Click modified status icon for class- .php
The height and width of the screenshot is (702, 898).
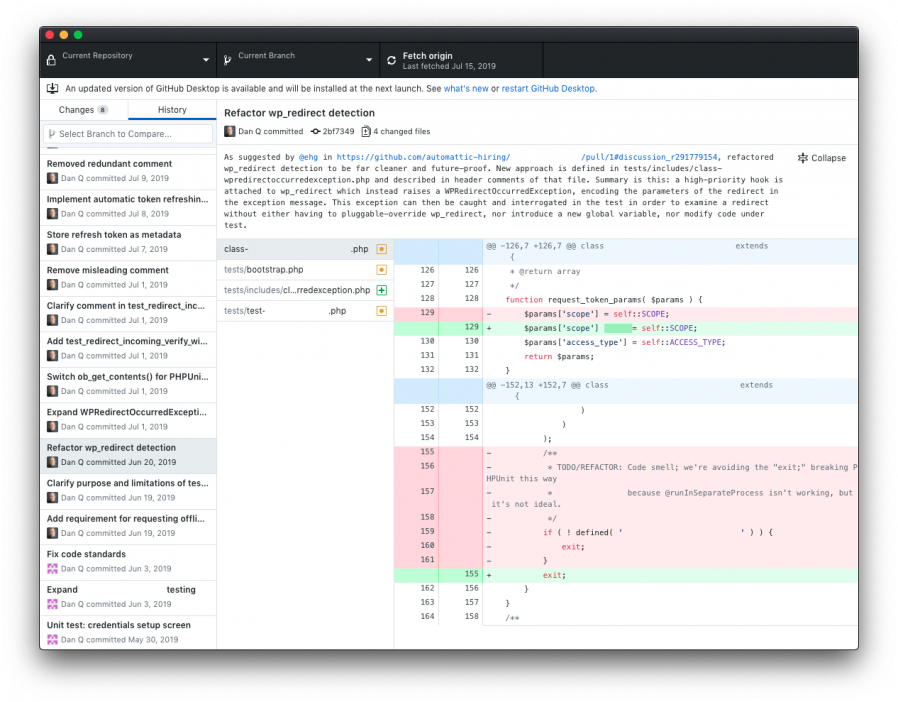click(x=381, y=249)
